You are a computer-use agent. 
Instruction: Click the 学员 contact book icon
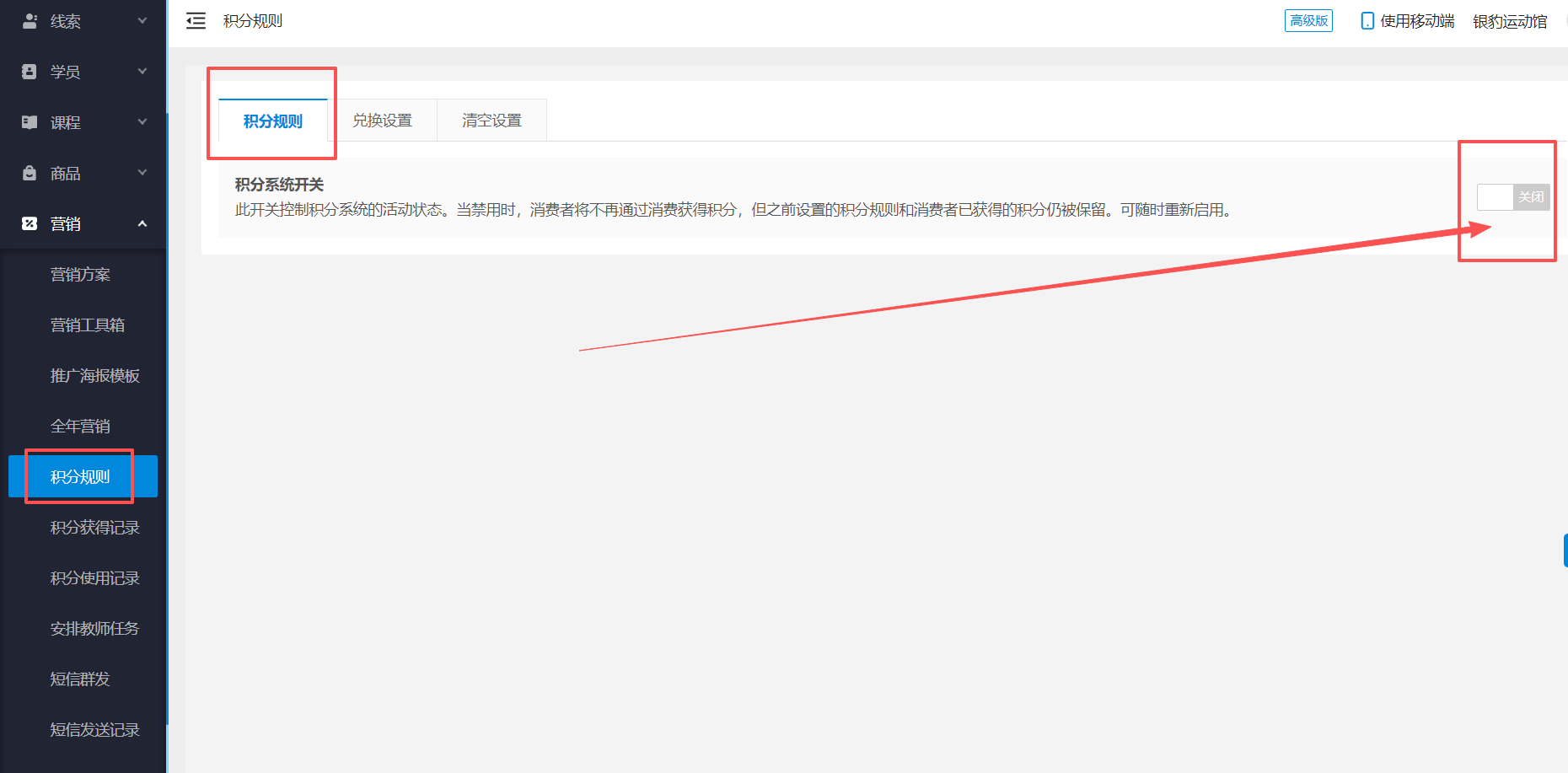coord(28,71)
